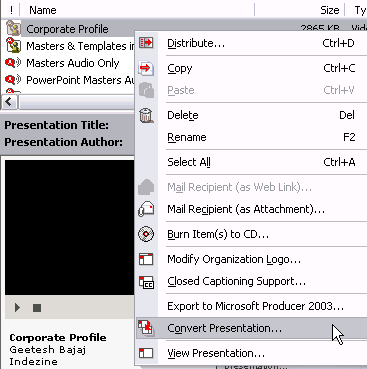Choose Select All from the context menu

(250, 162)
